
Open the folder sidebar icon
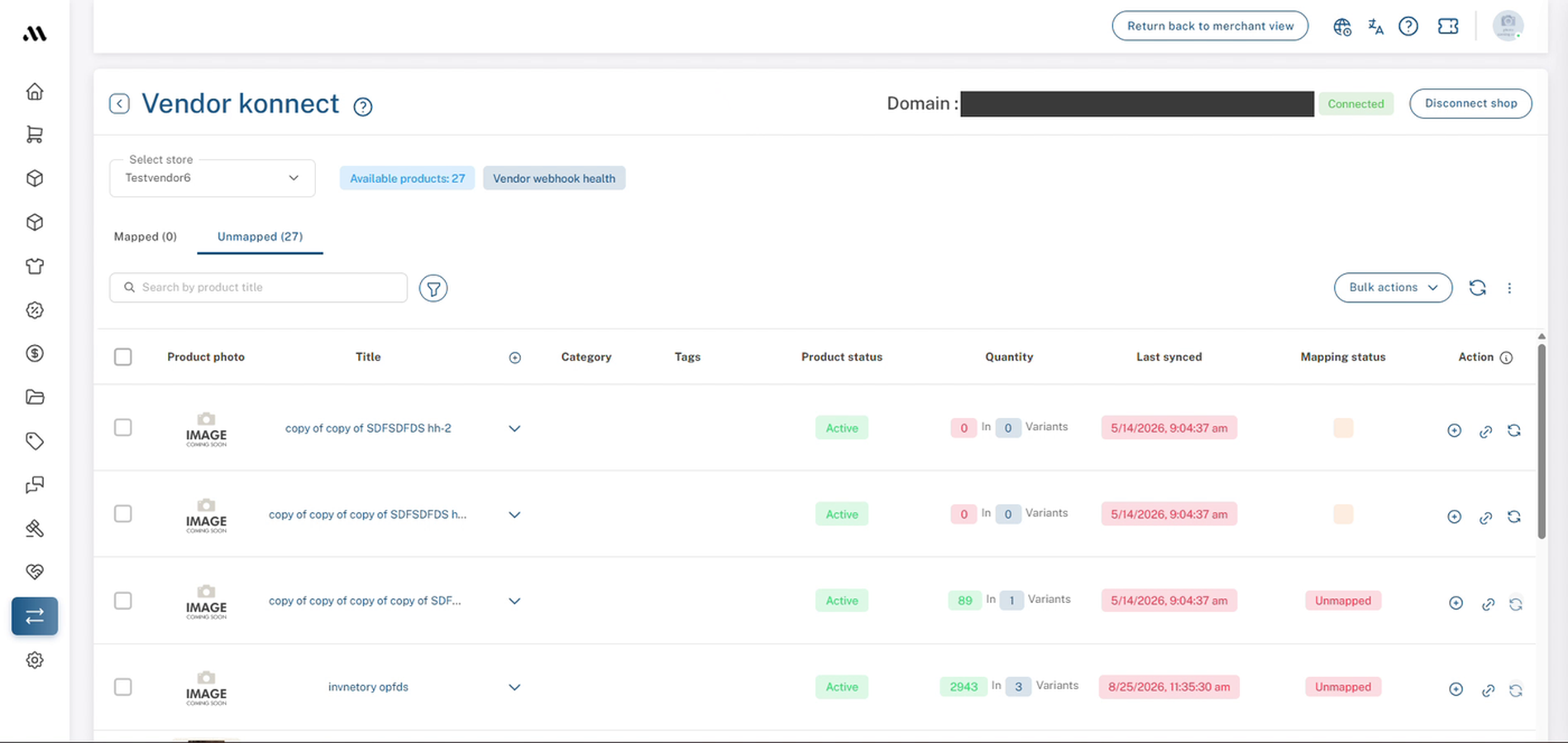pyautogui.click(x=35, y=397)
